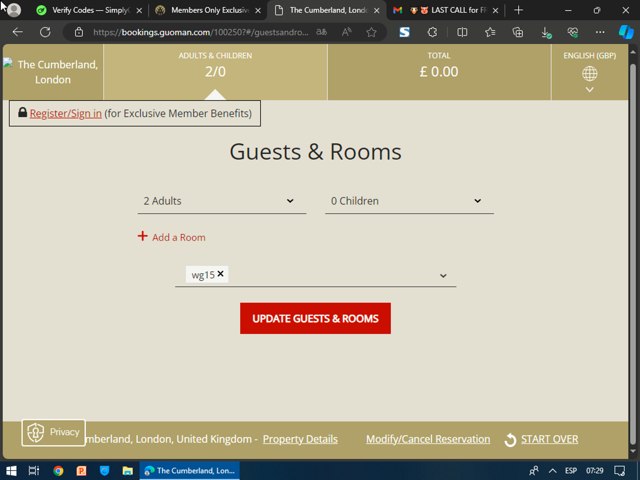Open the browser extensions puzzle icon
This screenshot has width=640, height=480.
(432, 32)
